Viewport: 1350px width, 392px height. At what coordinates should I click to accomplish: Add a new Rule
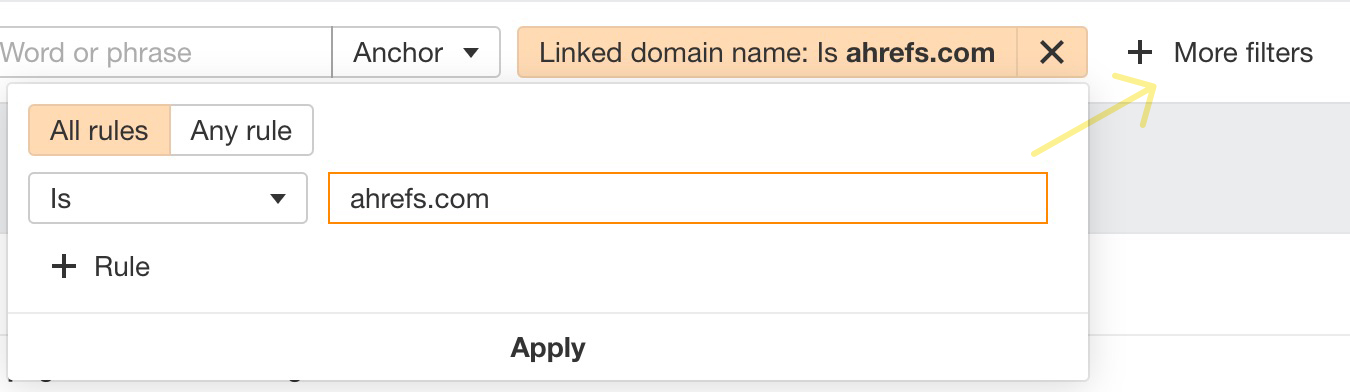click(100, 266)
